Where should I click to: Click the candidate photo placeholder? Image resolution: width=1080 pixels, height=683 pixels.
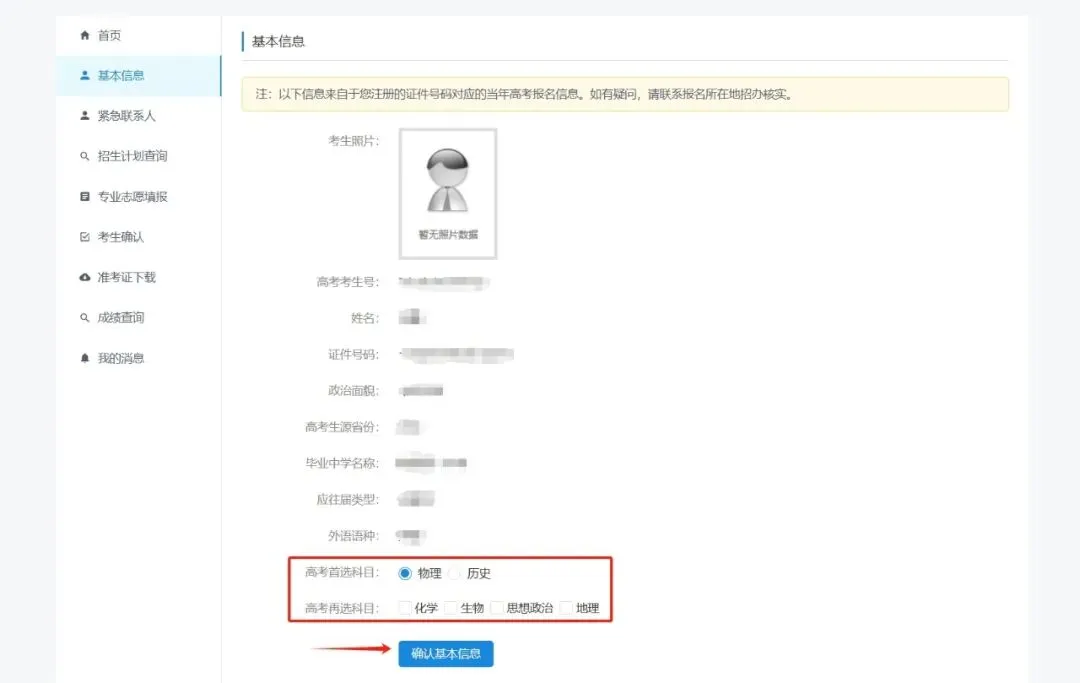[x=449, y=193]
